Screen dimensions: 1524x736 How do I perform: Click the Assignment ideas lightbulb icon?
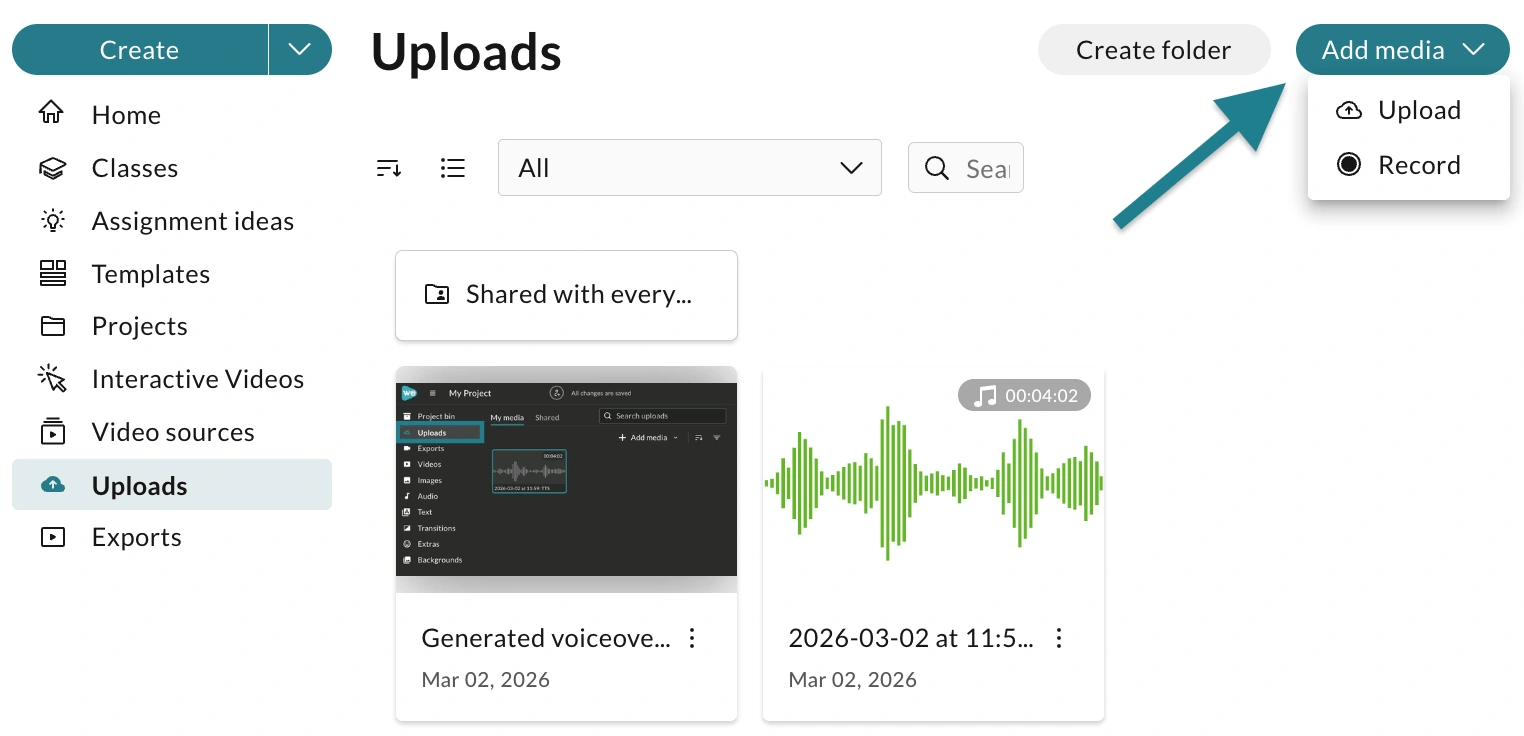[52, 220]
